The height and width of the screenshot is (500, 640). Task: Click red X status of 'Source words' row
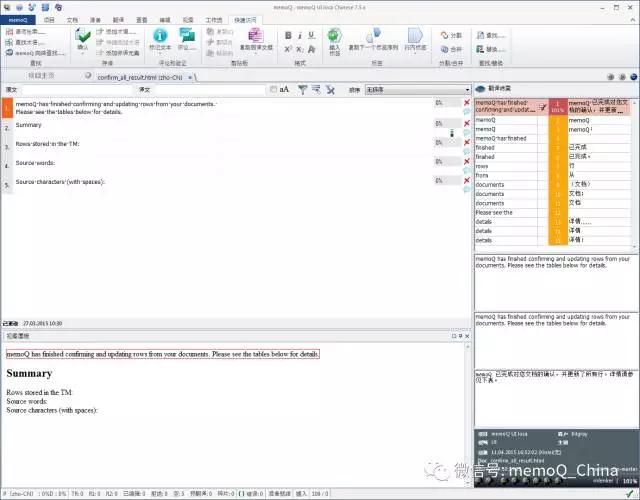tap(467, 162)
